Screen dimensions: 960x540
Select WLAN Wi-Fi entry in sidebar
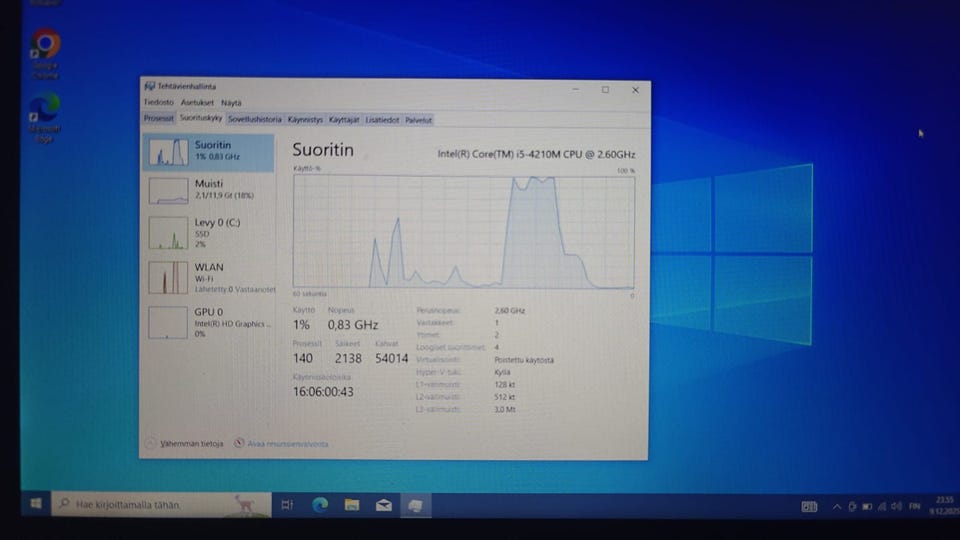pyautogui.click(x=209, y=277)
